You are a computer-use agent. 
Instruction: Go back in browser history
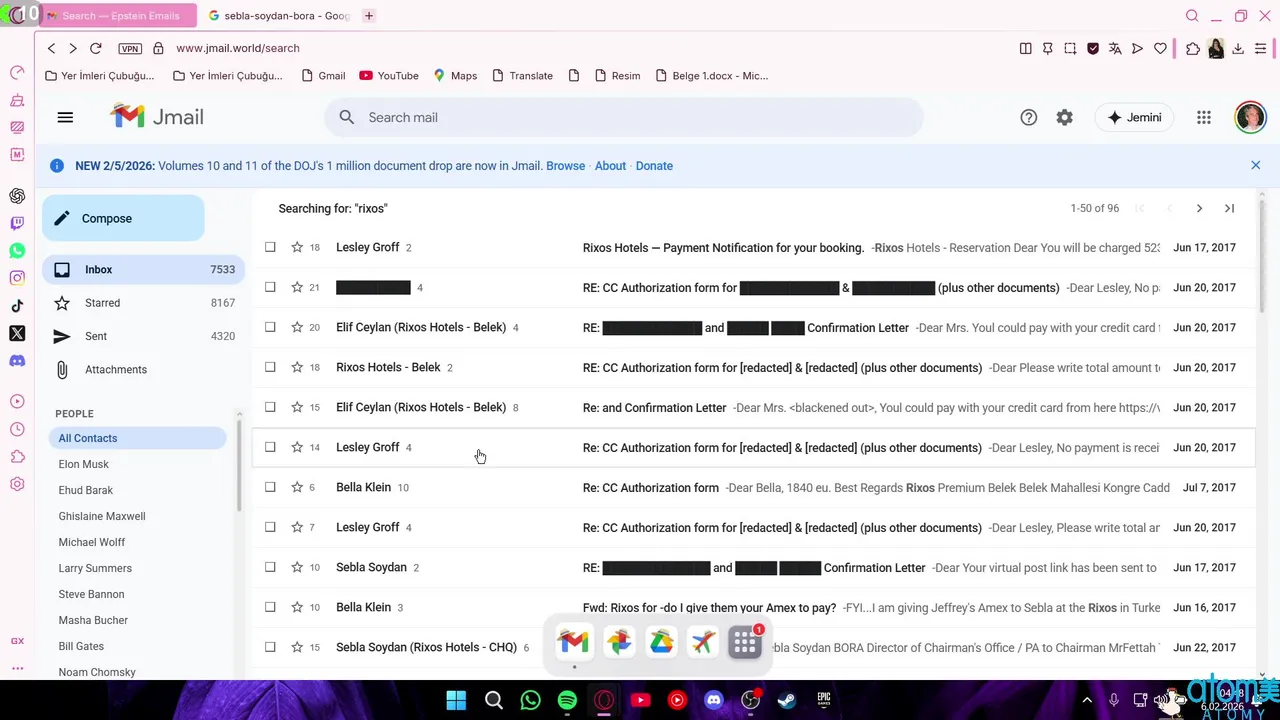[x=52, y=48]
